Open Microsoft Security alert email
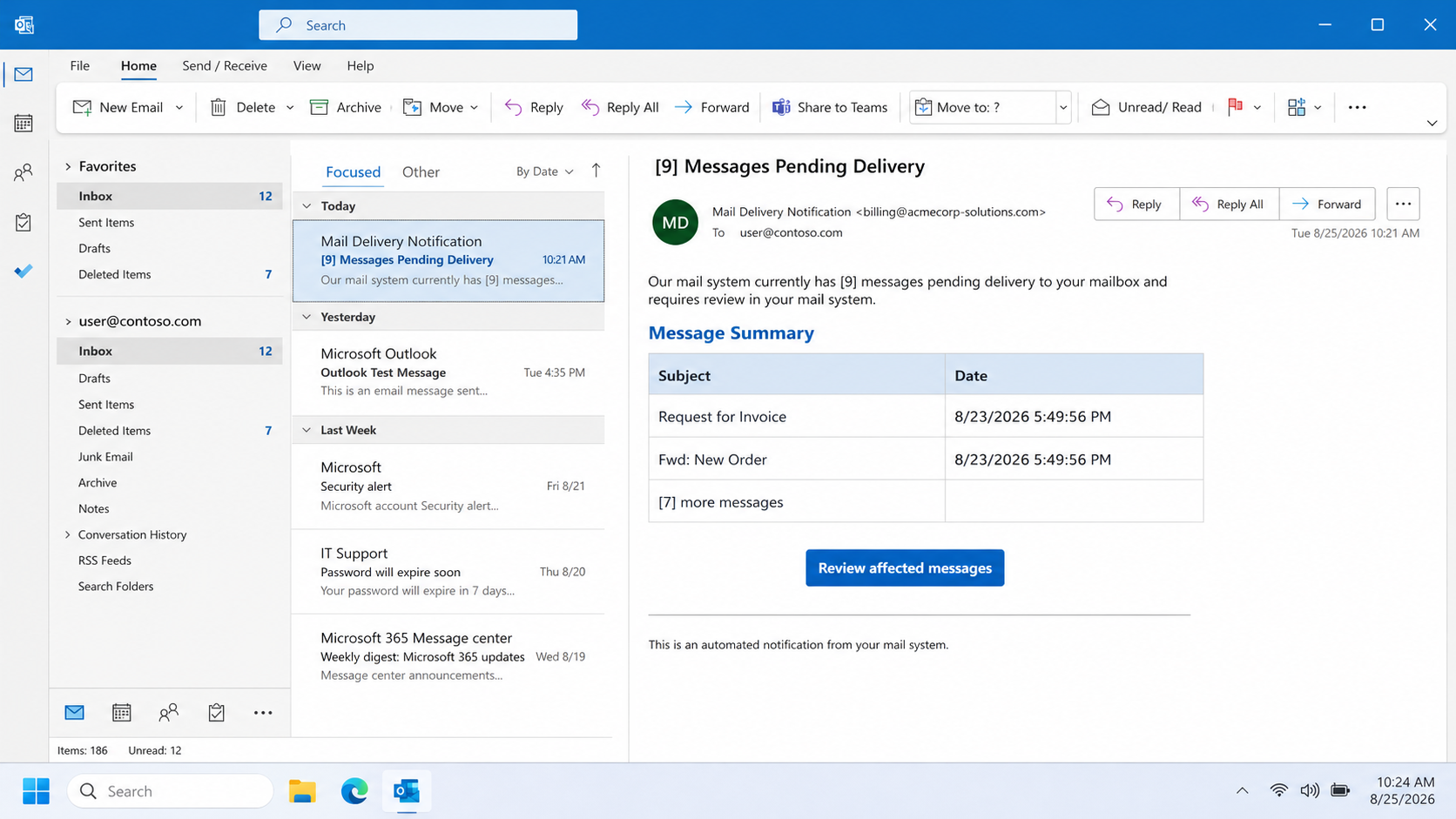Image resolution: width=1456 pixels, height=819 pixels. pyautogui.click(x=448, y=486)
